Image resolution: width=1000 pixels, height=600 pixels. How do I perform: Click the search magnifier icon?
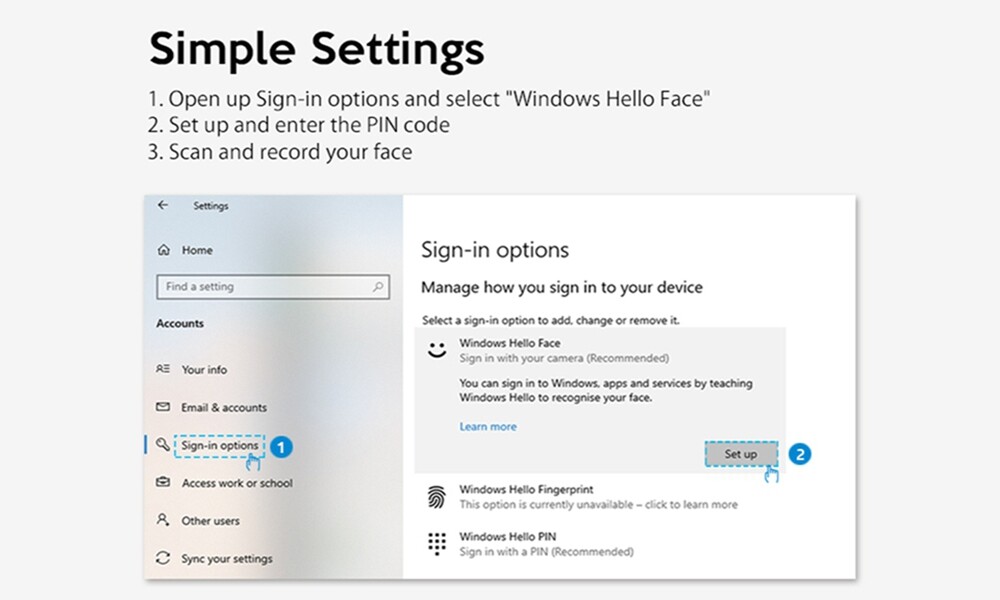coord(378,287)
